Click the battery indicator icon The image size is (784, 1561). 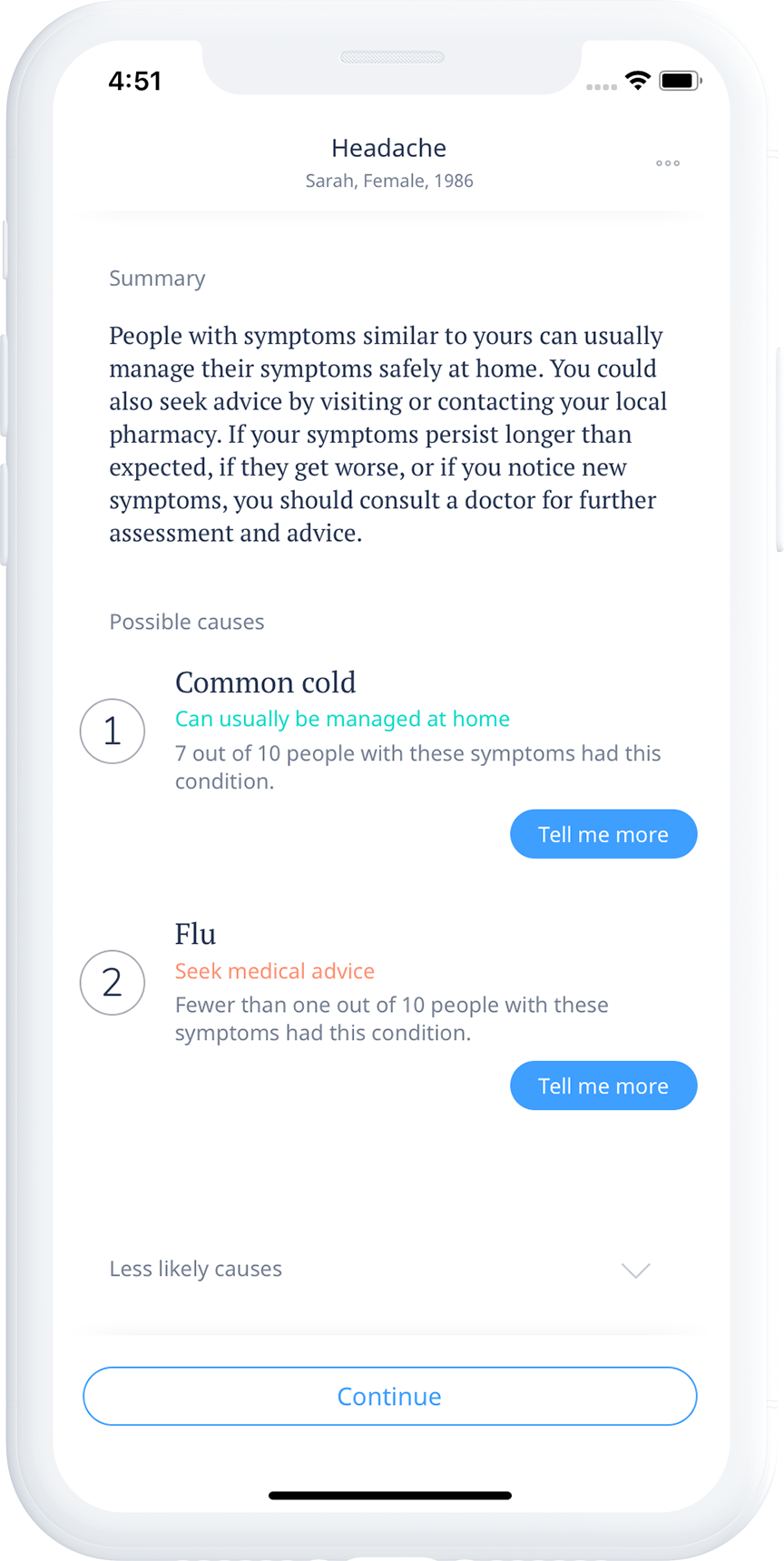point(681,80)
